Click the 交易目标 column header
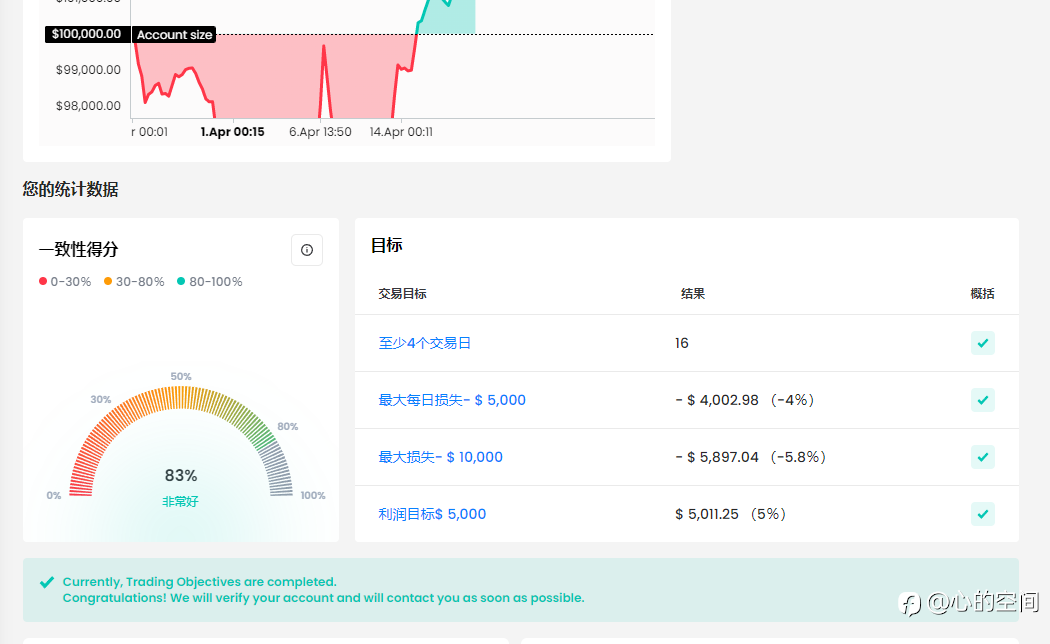Viewport: 1050px width, 644px height. click(x=402, y=293)
